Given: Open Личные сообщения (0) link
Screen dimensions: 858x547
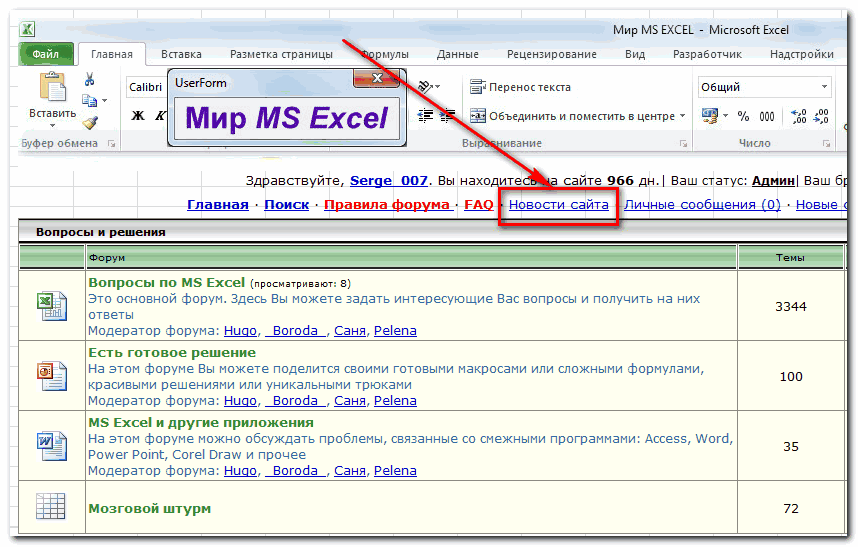Looking at the screenshot, I should point(703,205).
